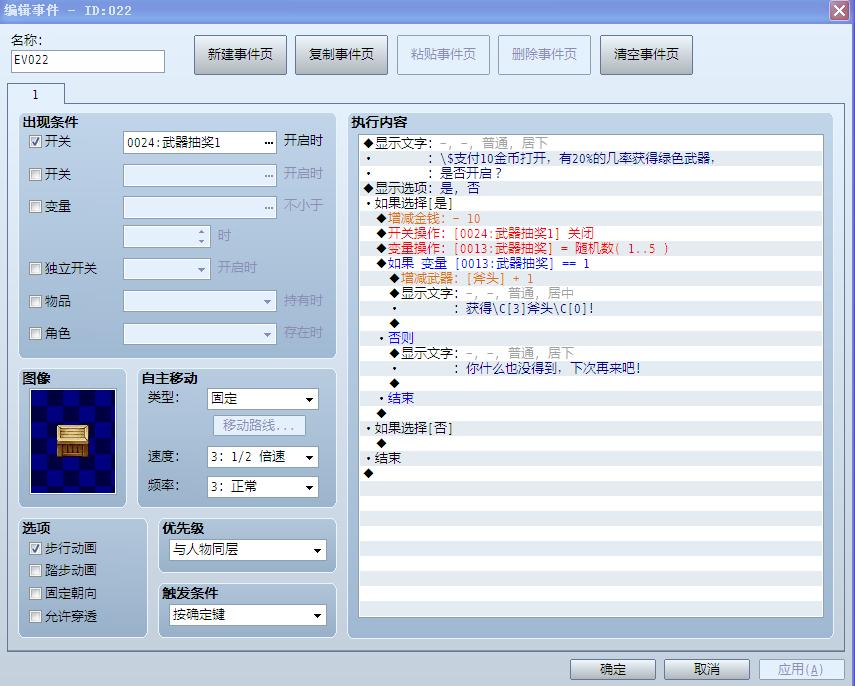Enable the 允许穿透 option checkbox
Image resolution: width=855 pixels, height=686 pixels.
point(35,617)
